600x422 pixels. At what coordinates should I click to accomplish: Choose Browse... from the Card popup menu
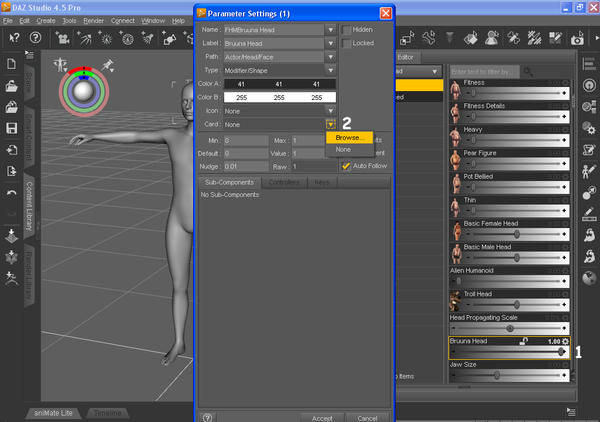pos(349,137)
